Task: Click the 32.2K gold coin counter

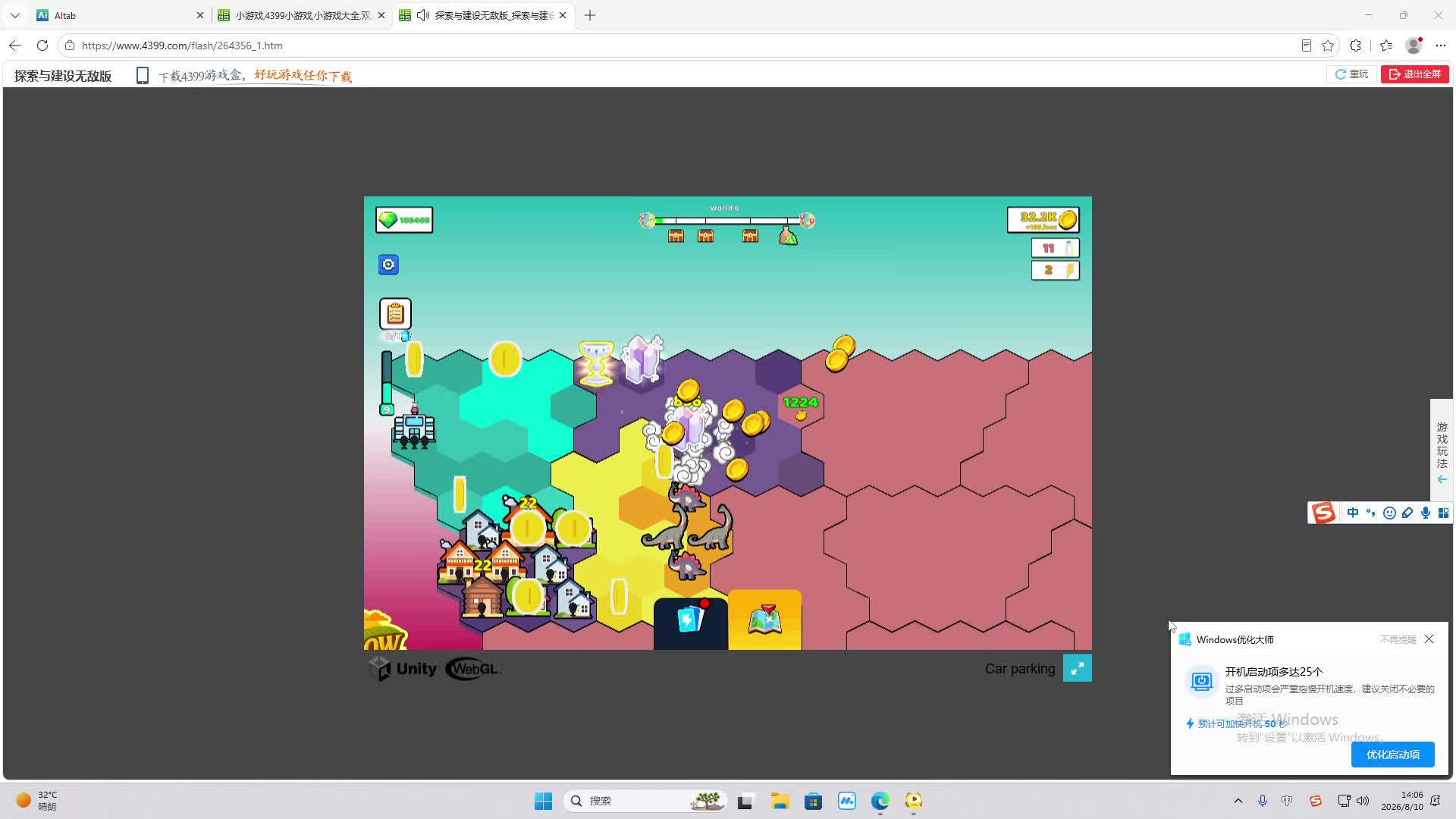Action: coord(1043,220)
